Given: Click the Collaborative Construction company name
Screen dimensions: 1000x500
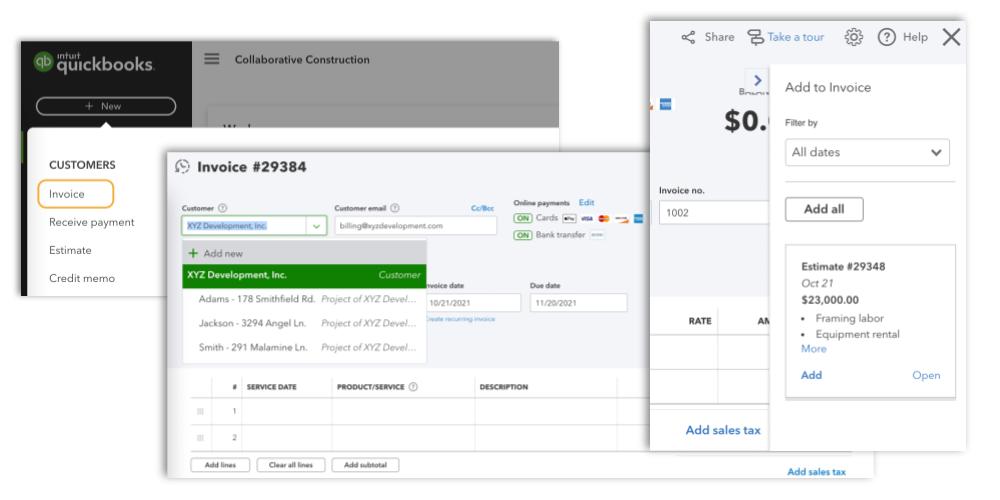Looking at the screenshot, I should (302, 59).
